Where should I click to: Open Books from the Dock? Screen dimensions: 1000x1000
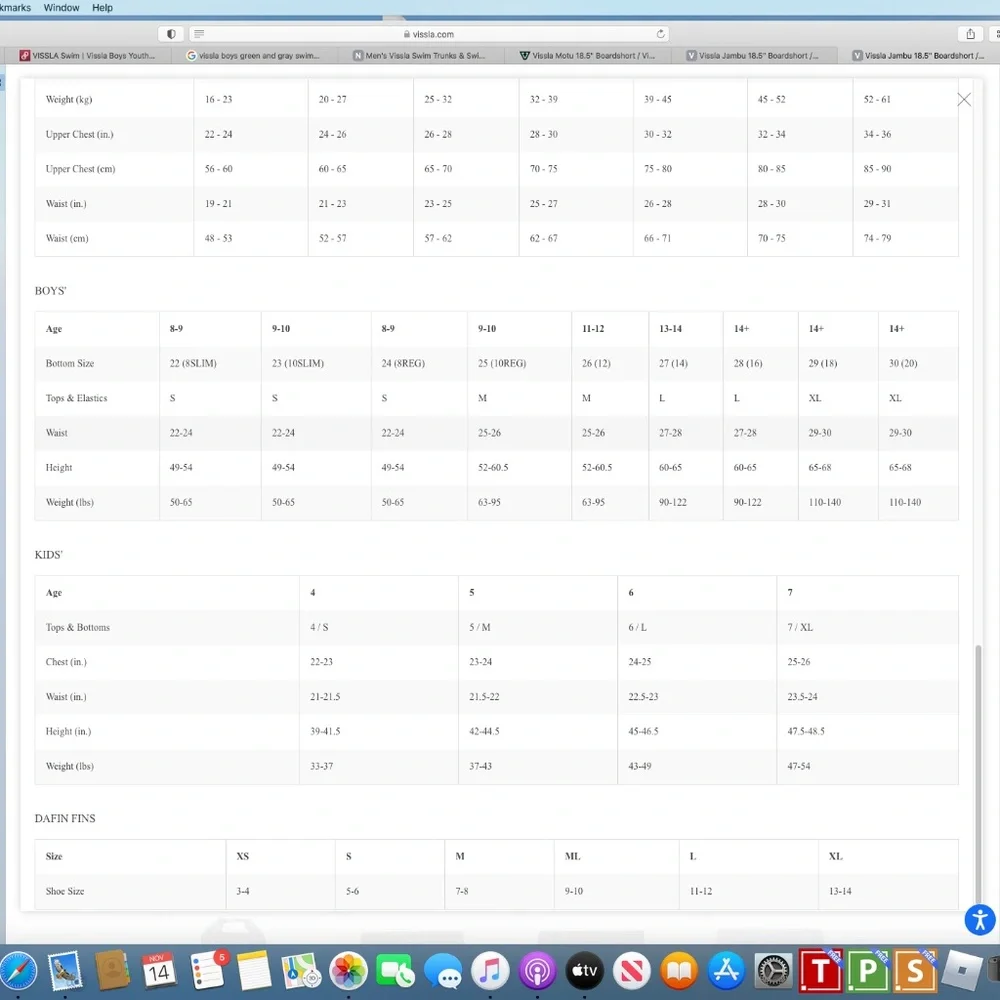[x=679, y=971]
